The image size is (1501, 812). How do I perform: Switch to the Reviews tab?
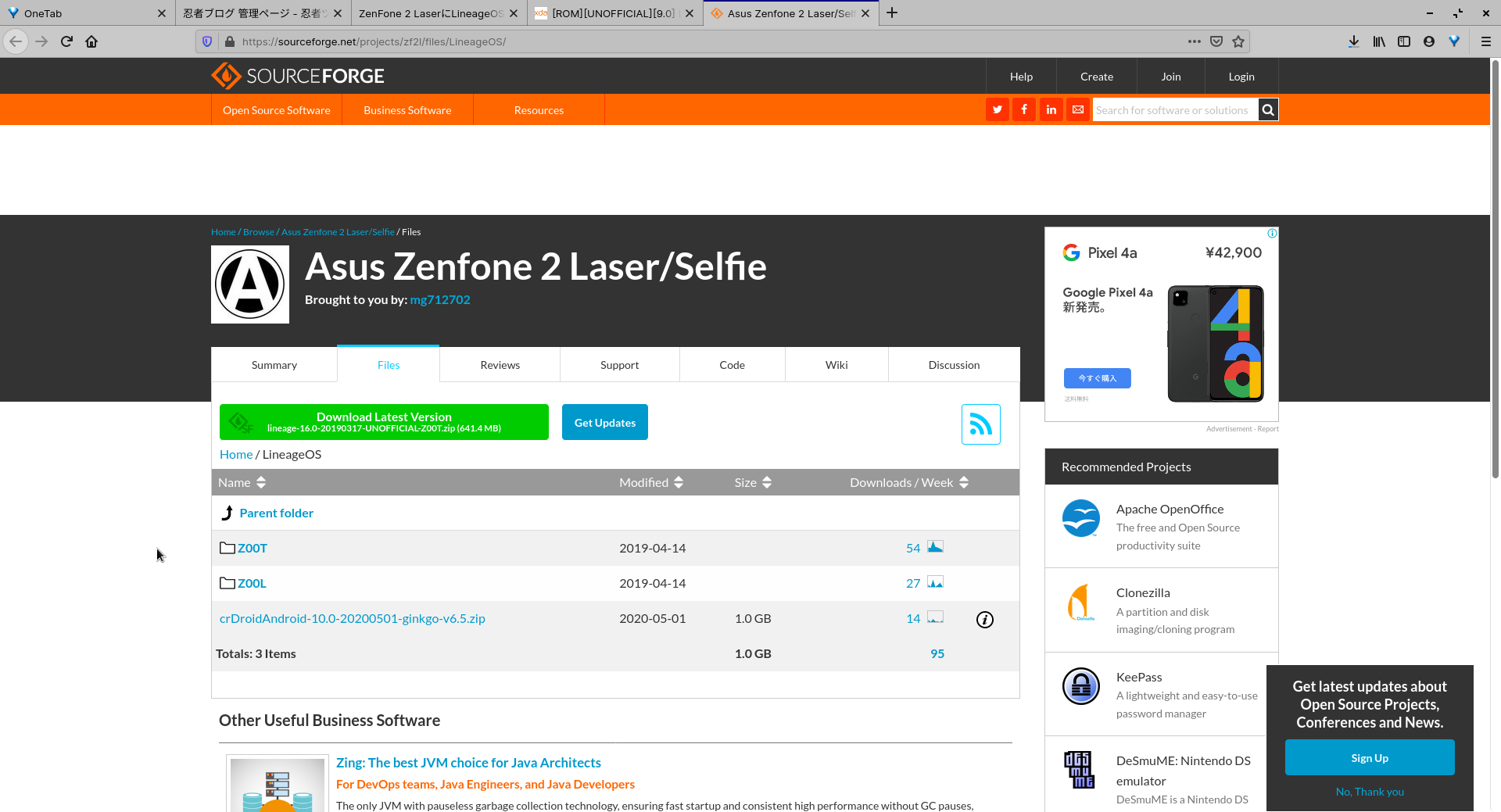pos(500,365)
